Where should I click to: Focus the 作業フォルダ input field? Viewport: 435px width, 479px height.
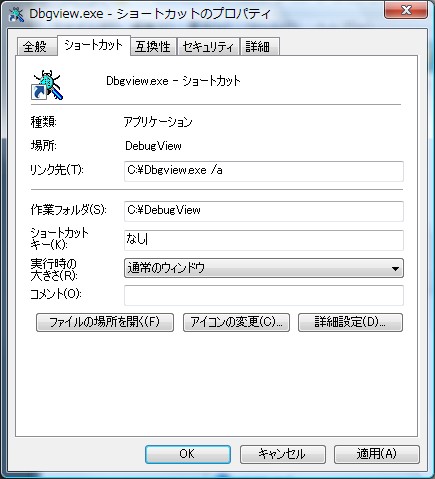coord(264,211)
